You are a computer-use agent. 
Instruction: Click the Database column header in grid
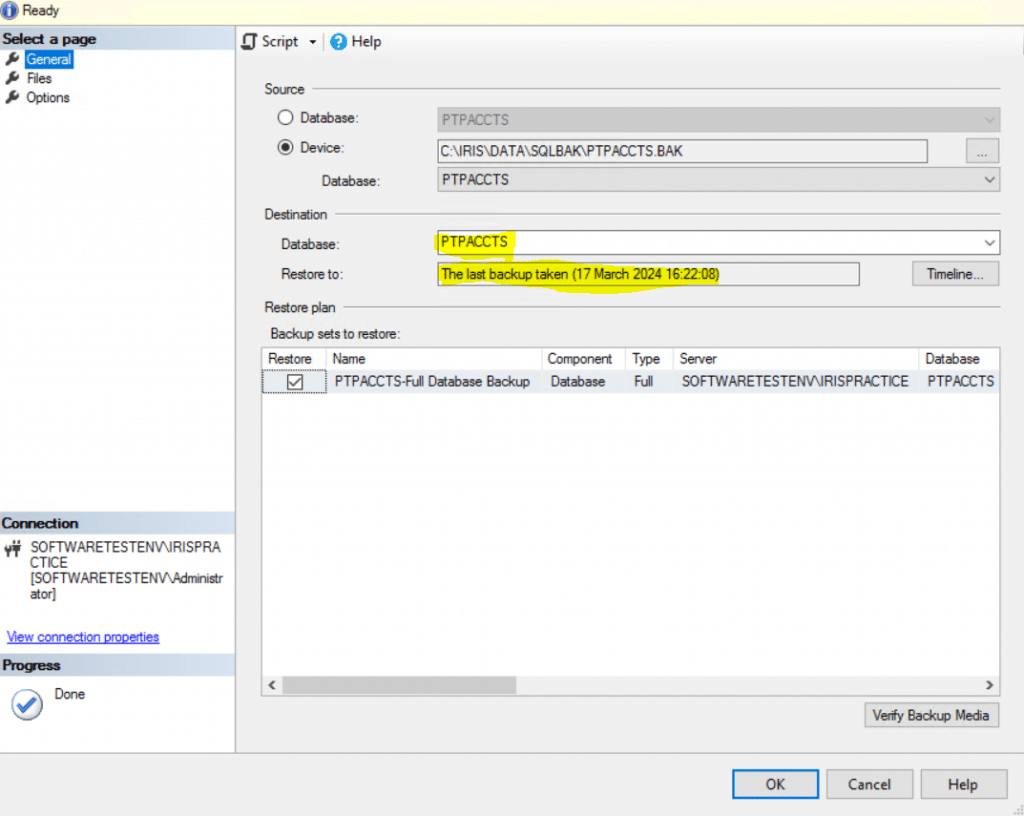coord(959,359)
